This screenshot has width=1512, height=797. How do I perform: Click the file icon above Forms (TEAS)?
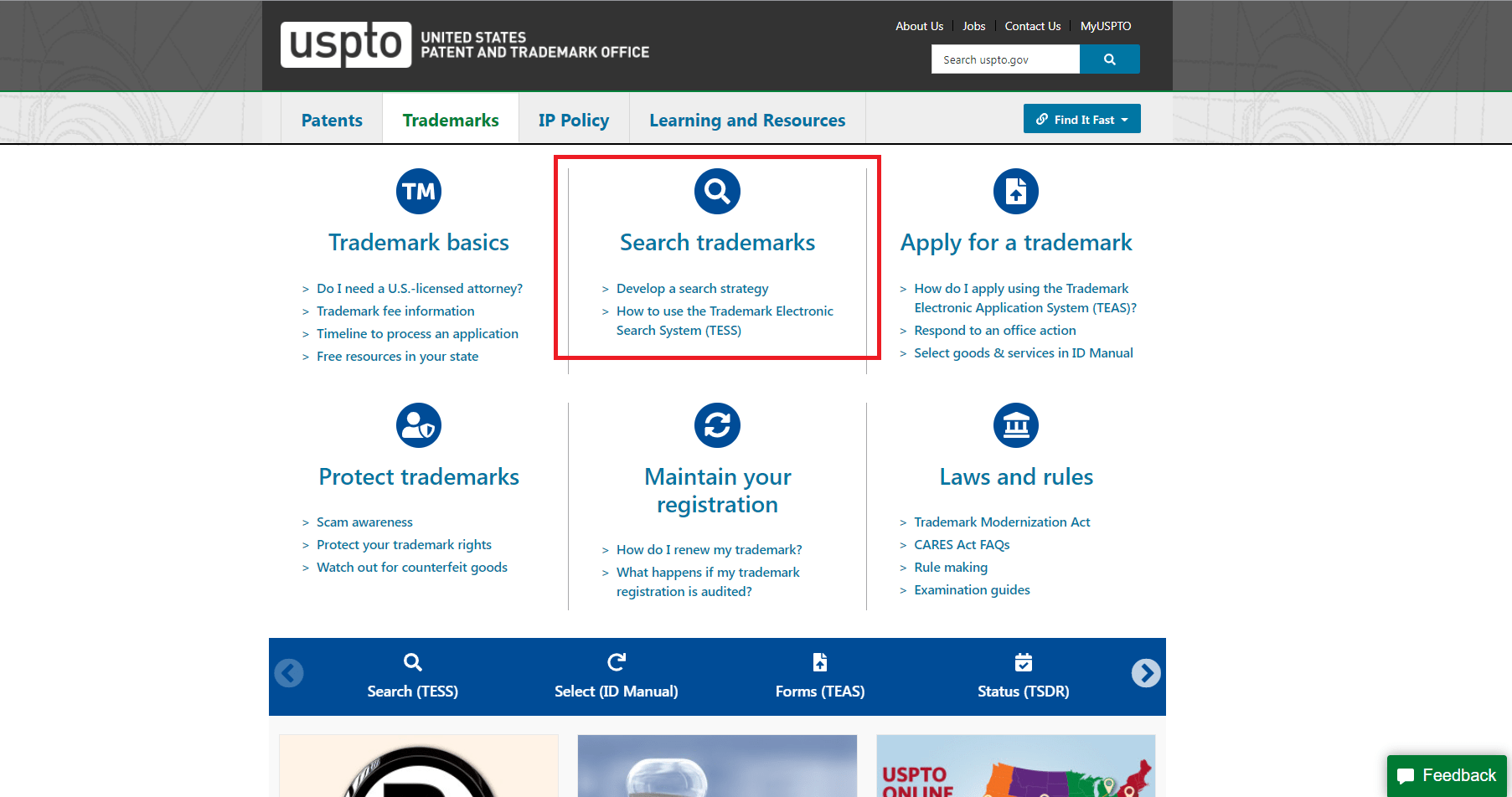point(820,662)
